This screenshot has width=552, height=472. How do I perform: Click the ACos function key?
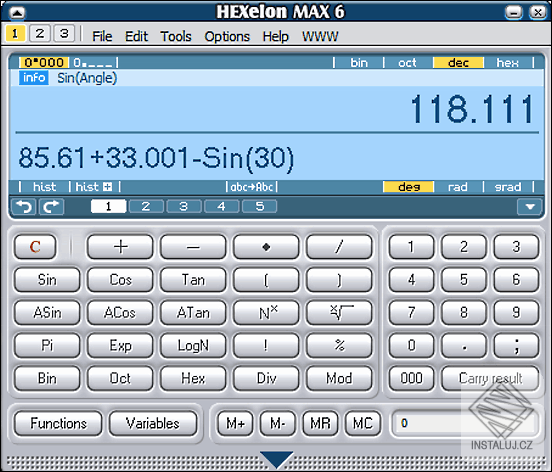[120, 313]
